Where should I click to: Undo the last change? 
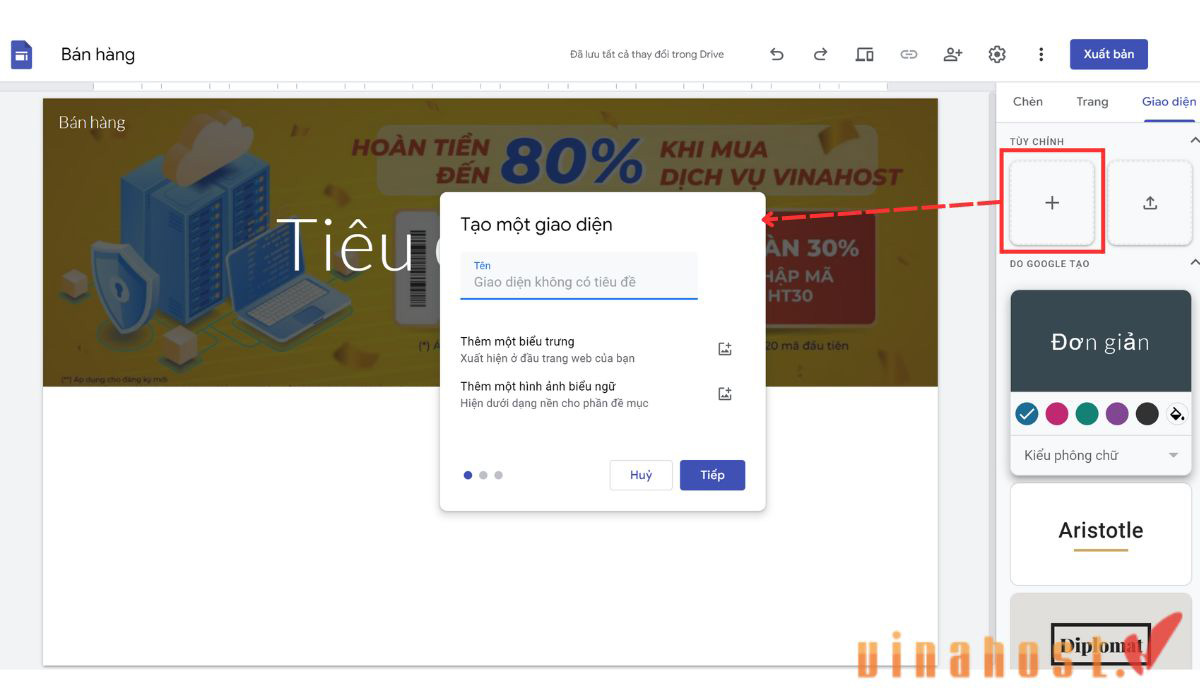777,54
